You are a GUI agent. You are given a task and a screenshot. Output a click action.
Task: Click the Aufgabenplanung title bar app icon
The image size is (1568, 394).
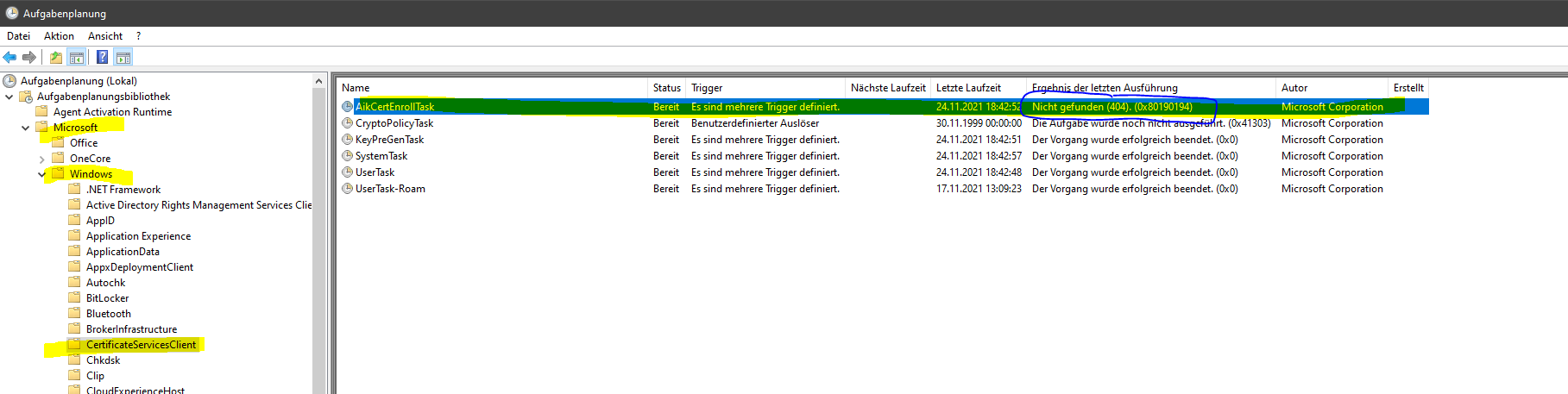(12, 13)
